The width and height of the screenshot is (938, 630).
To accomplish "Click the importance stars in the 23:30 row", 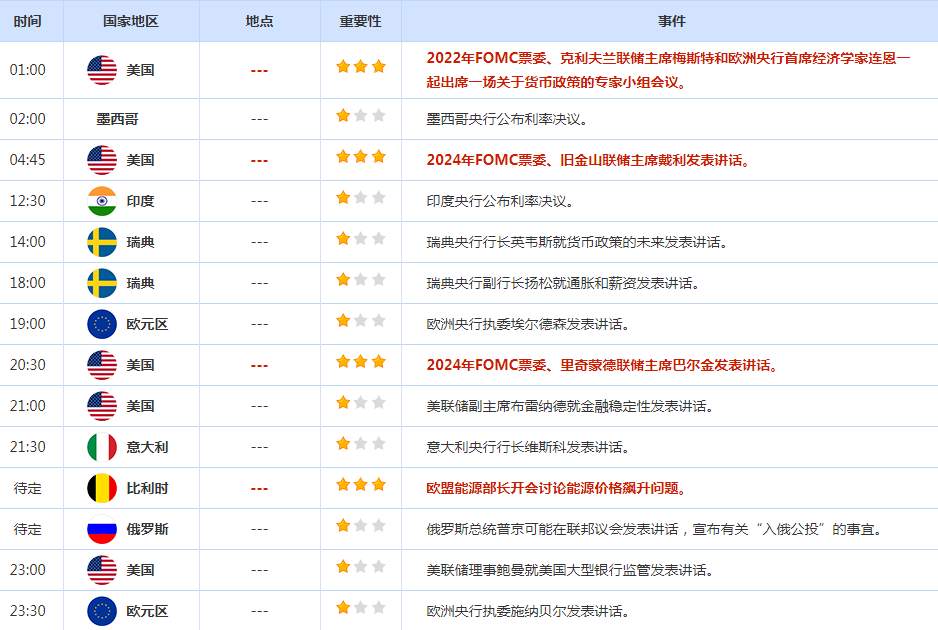I will coord(361,608).
